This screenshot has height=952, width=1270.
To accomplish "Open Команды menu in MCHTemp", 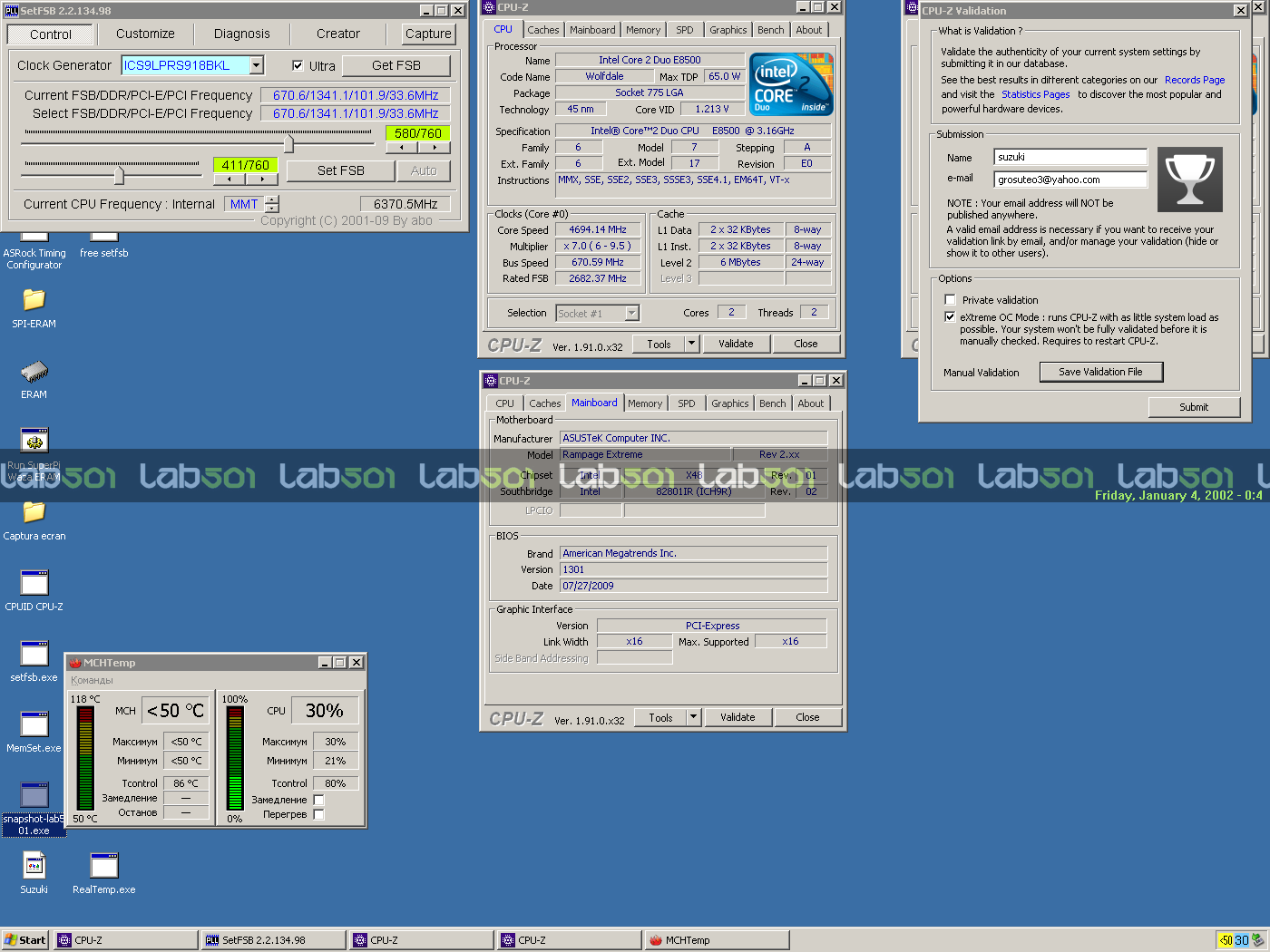I will (x=93, y=680).
